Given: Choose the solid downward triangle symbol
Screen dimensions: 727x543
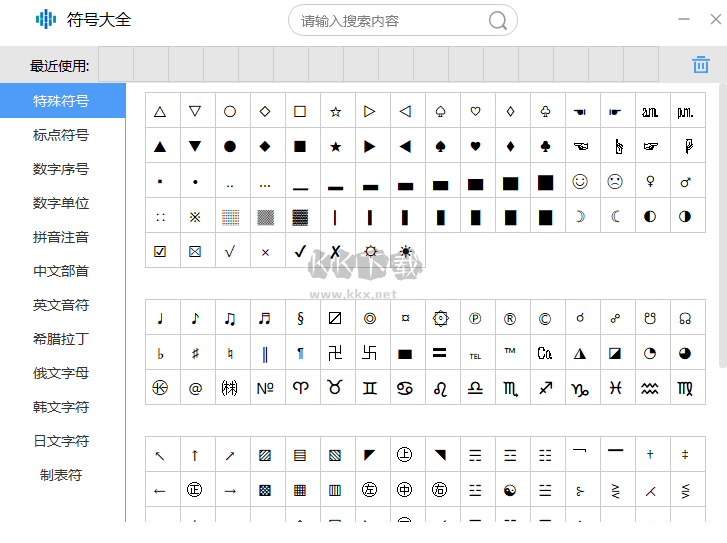Looking at the screenshot, I should point(195,147).
